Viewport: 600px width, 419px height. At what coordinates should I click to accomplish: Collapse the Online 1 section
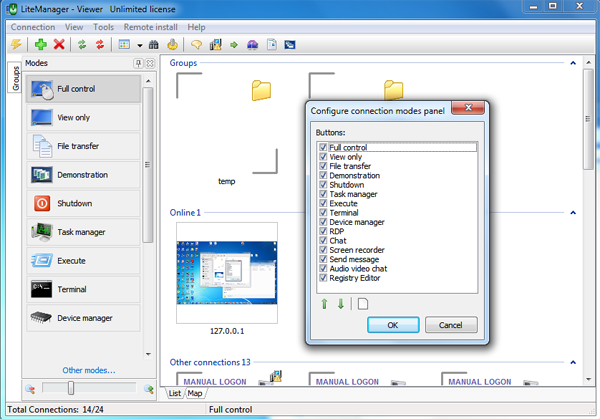pyautogui.click(x=573, y=212)
